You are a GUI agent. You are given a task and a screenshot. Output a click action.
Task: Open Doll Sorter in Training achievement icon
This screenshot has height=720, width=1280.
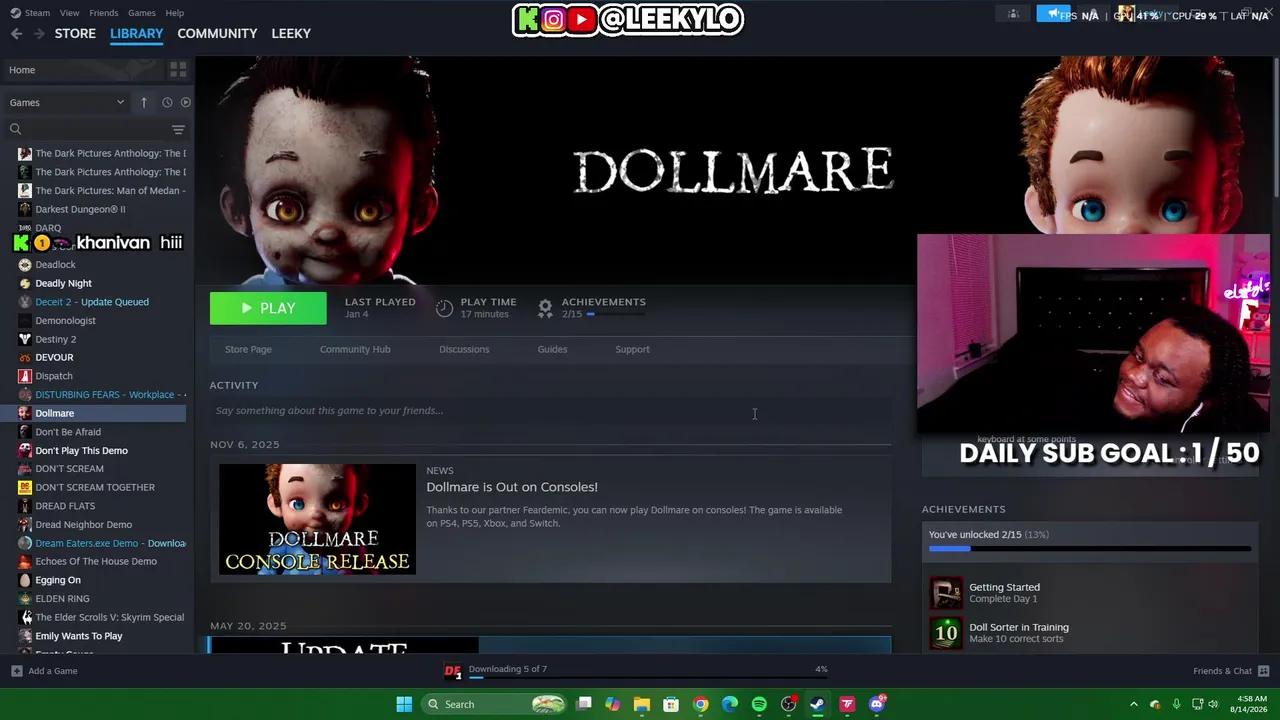coord(946,633)
